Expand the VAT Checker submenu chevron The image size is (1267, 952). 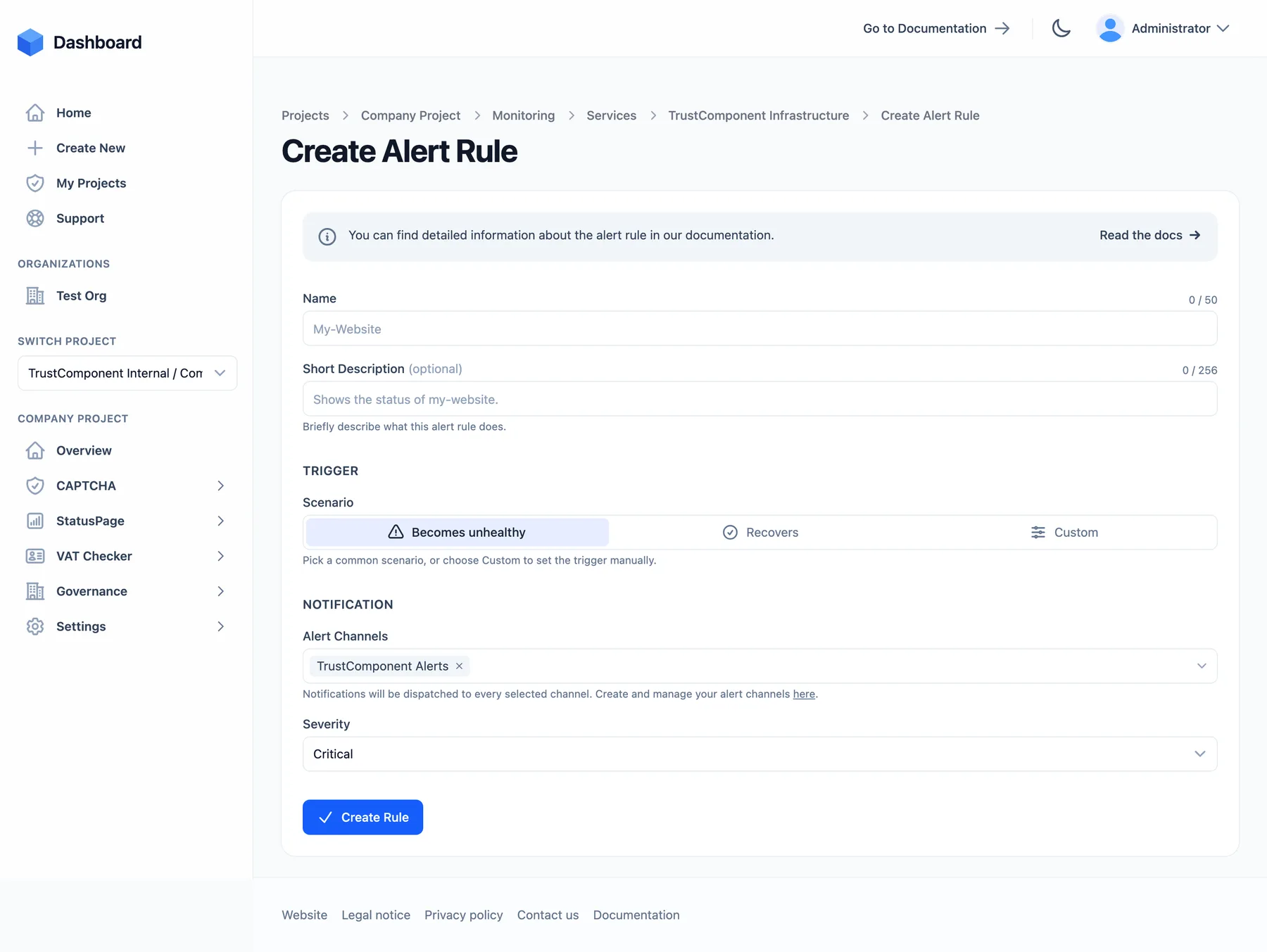[x=220, y=556]
